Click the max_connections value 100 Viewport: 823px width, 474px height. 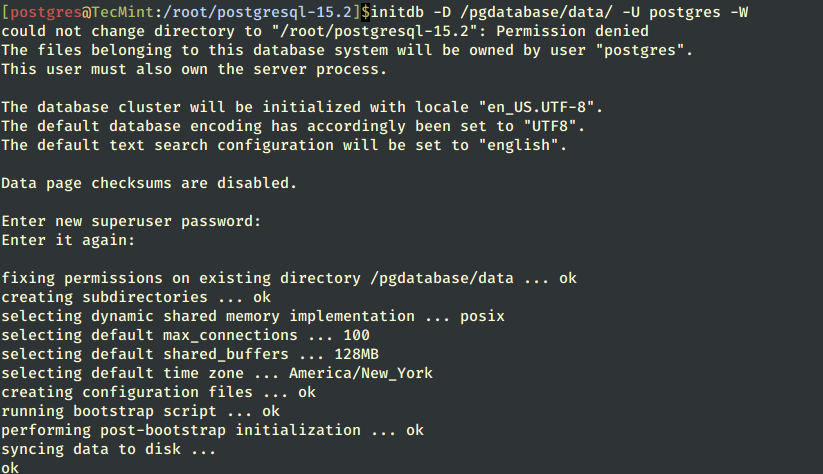(355, 335)
